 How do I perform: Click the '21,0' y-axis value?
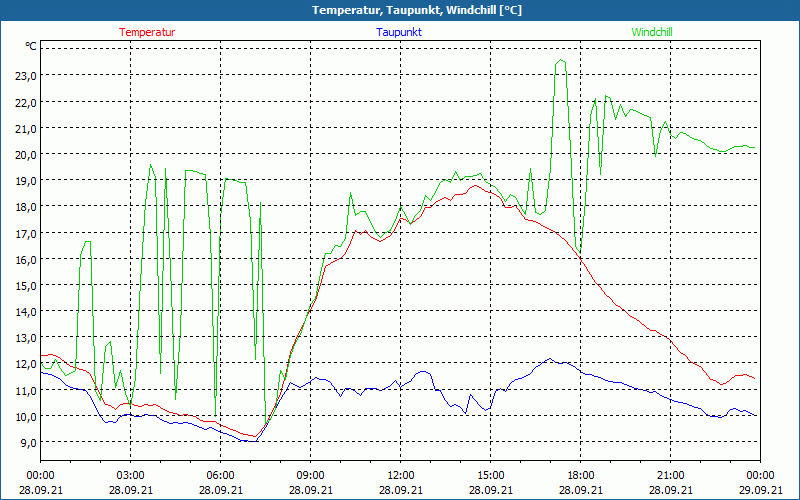click(26, 128)
